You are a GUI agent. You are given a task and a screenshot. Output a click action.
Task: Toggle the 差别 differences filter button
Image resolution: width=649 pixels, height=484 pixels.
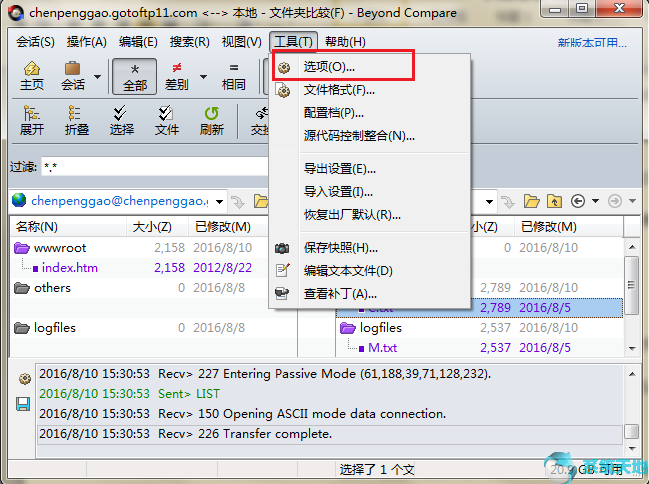(x=177, y=77)
